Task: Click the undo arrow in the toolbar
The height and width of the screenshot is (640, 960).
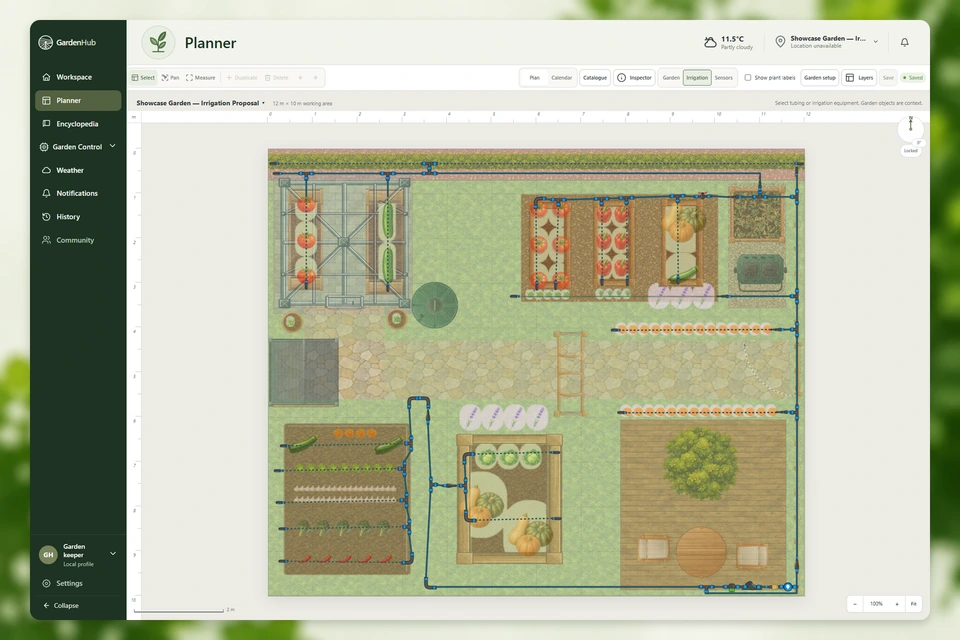Action: click(x=301, y=78)
